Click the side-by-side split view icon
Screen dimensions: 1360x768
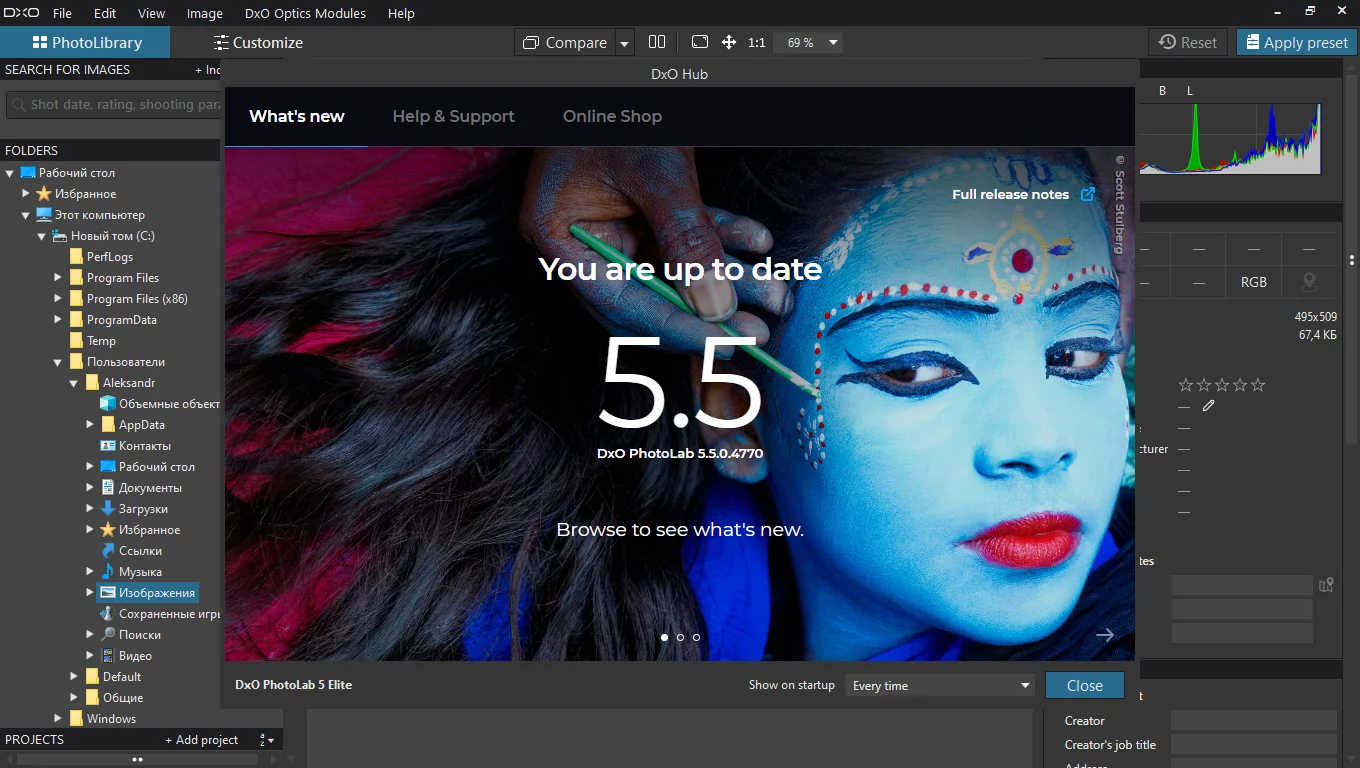[657, 42]
